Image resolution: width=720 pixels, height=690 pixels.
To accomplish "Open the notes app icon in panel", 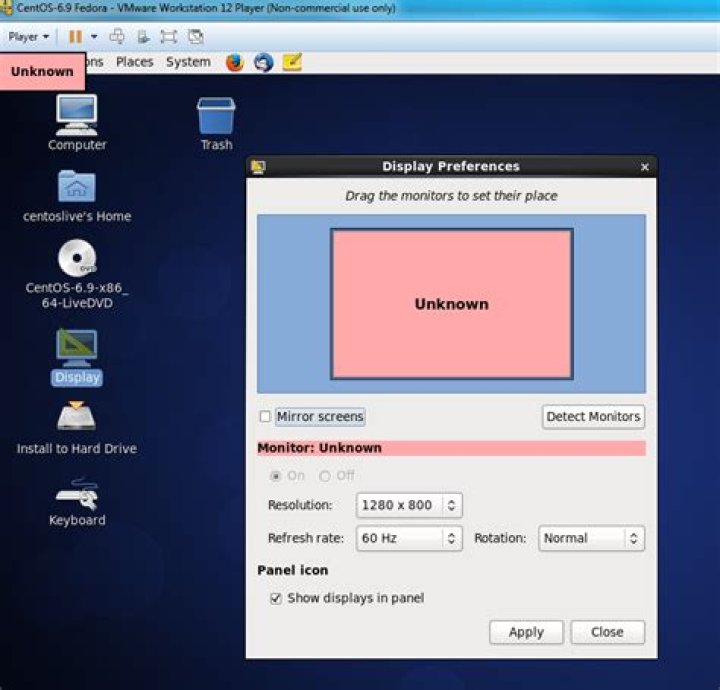I will [x=292, y=62].
